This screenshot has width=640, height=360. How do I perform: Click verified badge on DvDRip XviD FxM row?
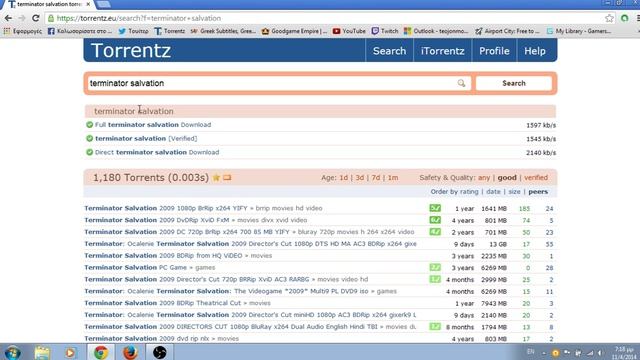coord(435,220)
